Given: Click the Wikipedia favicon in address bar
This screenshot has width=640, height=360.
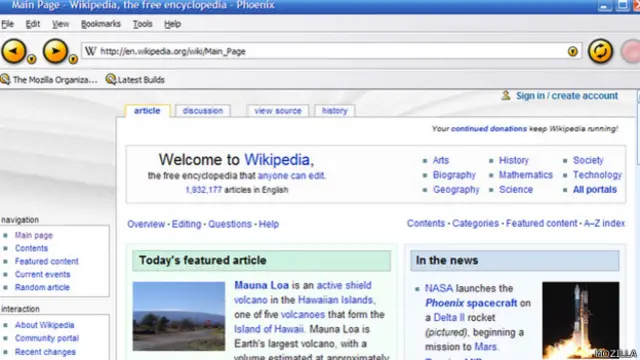Looking at the screenshot, I should [x=91, y=51].
